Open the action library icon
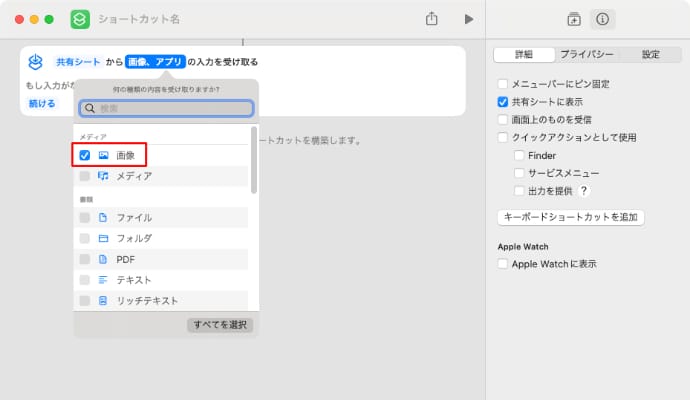The width and height of the screenshot is (690, 400). 574,19
